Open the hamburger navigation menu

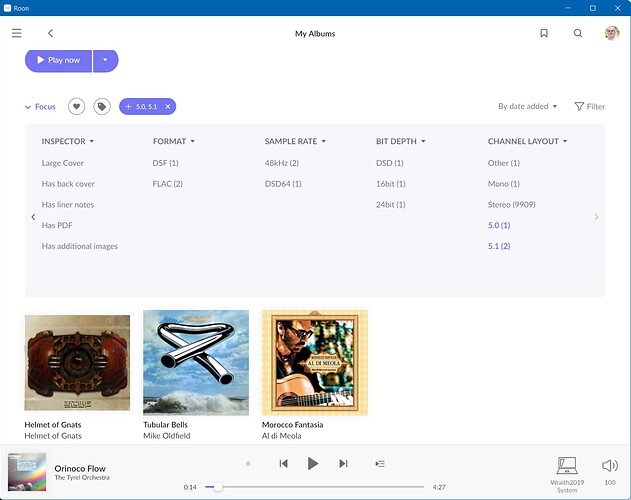16,33
